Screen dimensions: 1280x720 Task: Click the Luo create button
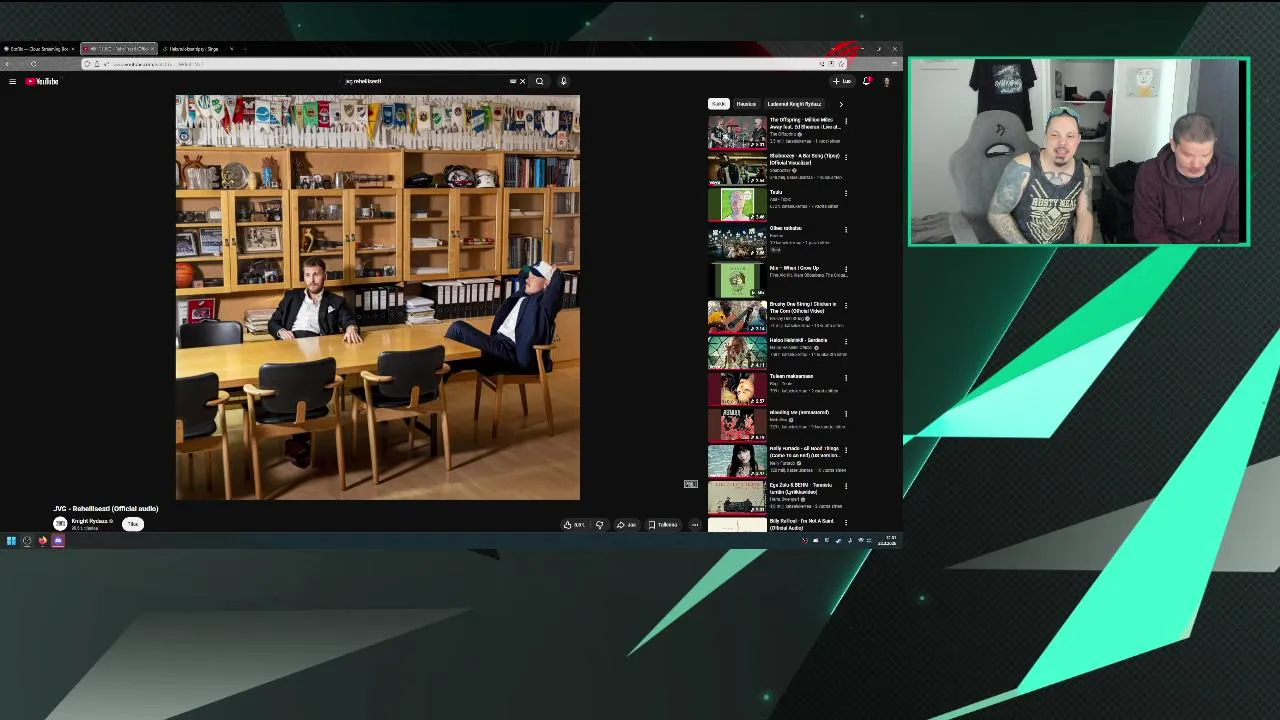[x=842, y=81]
